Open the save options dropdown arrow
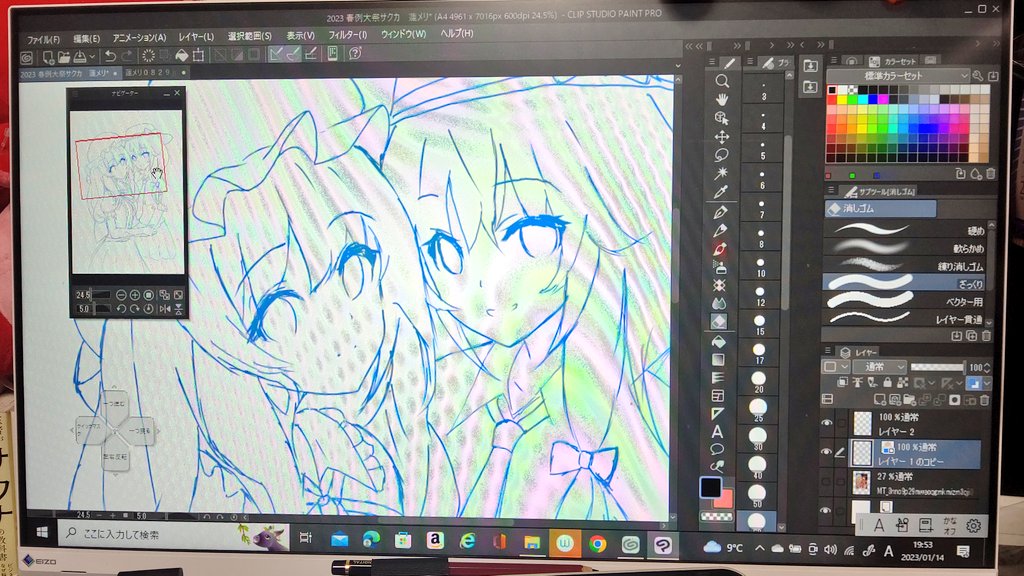Image resolution: width=1024 pixels, height=576 pixels. click(x=92, y=57)
